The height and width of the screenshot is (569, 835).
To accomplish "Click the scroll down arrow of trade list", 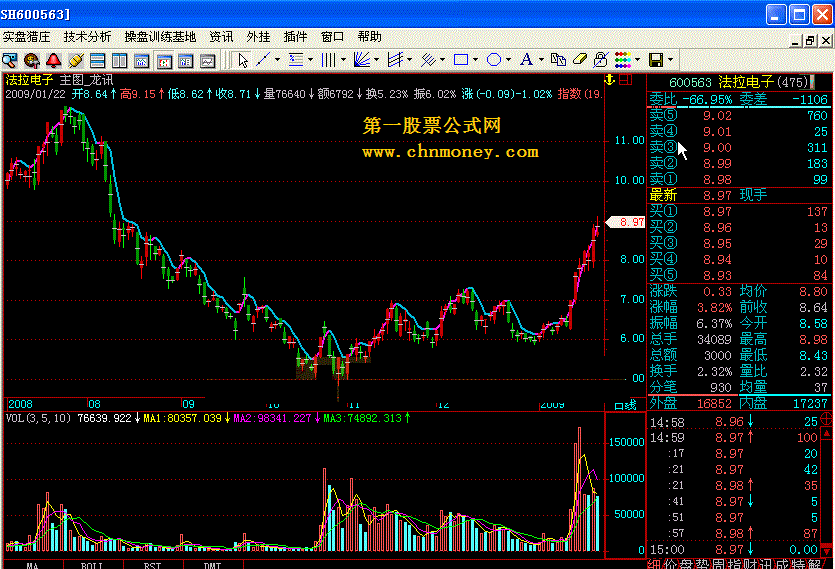I will (x=826, y=550).
